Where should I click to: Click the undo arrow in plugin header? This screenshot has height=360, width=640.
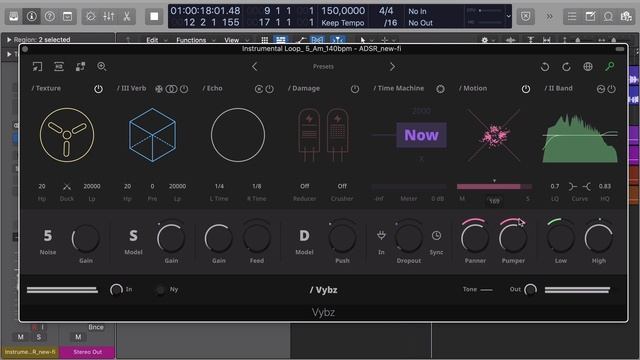[545, 67]
